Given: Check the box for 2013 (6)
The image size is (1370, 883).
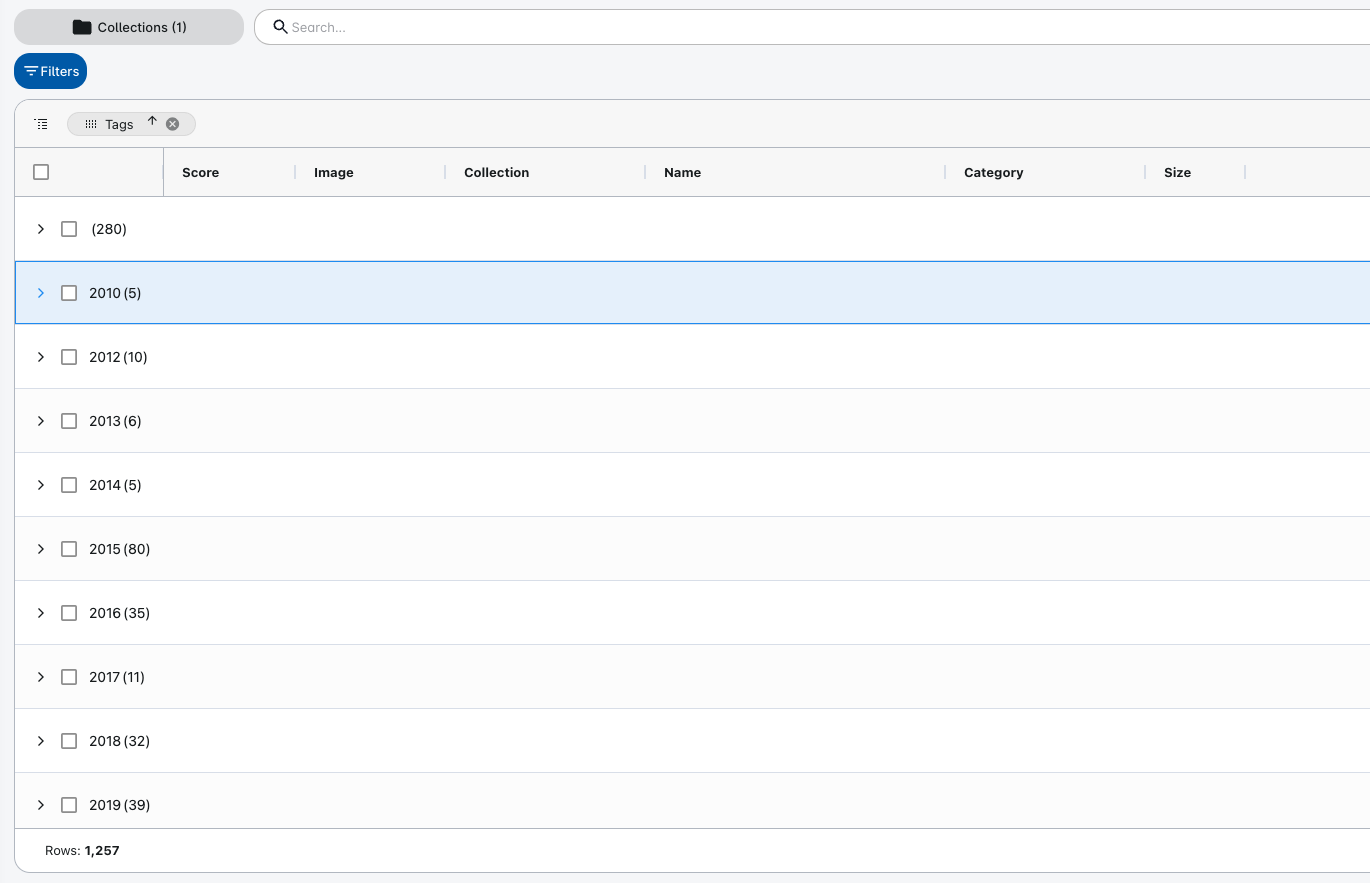Looking at the screenshot, I should pos(69,421).
